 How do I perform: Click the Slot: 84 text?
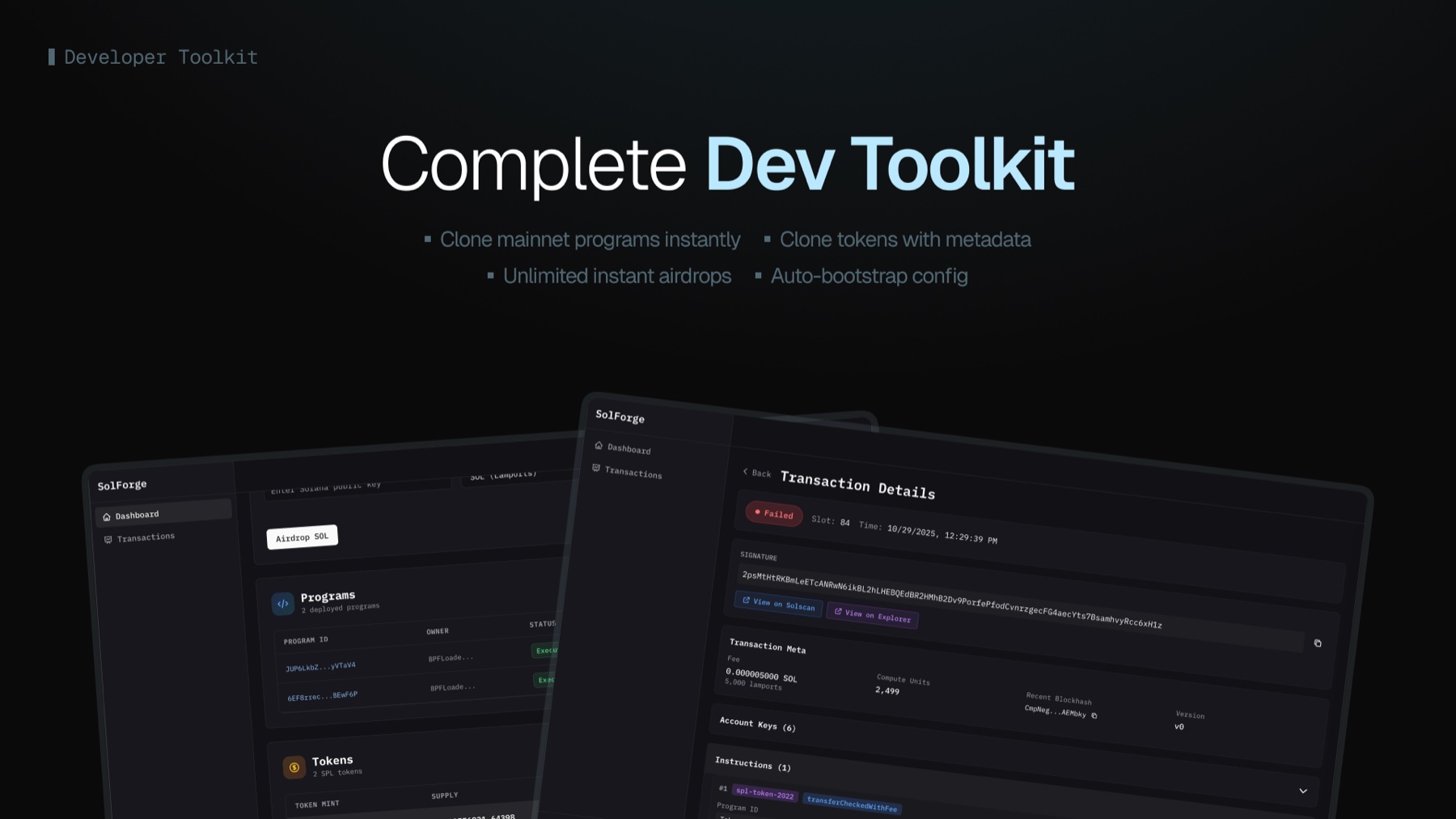click(x=830, y=520)
